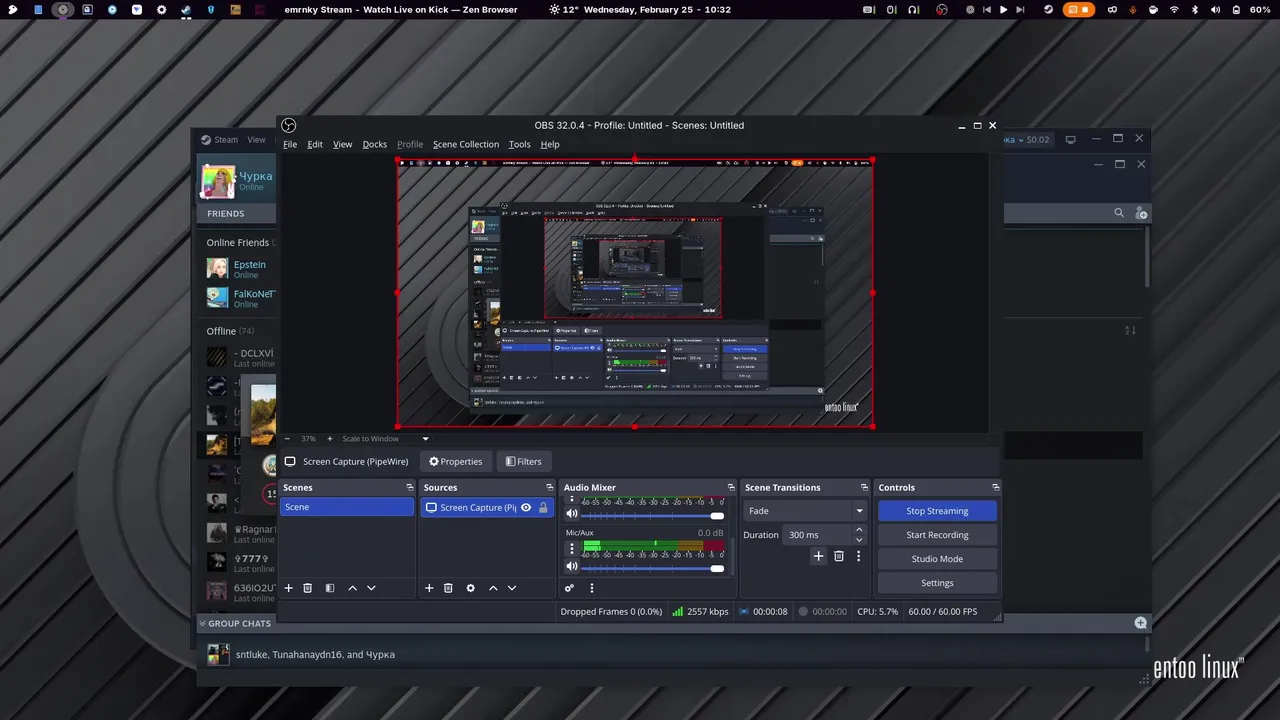Image resolution: width=1280 pixels, height=720 pixels.
Task: Open Help menu in OBS
Action: point(550,144)
